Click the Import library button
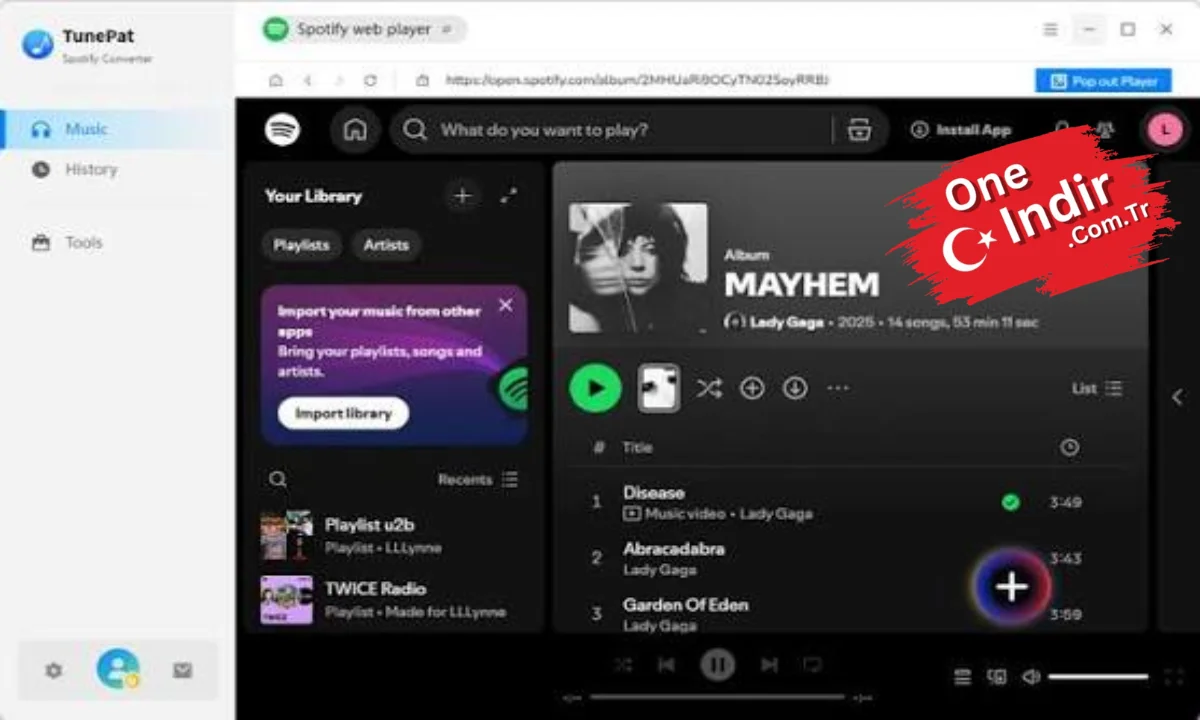Image resolution: width=1200 pixels, height=720 pixels. pos(343,413)
